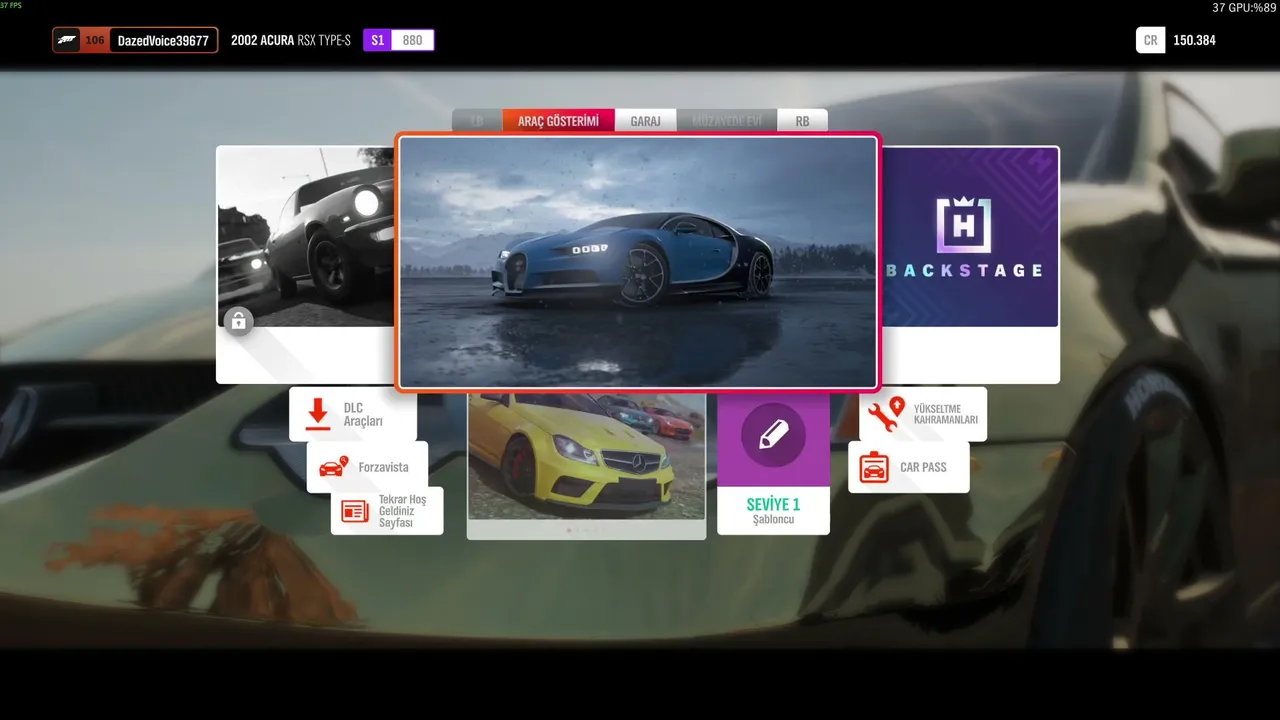The height and width of the screenshot is (720, 1280).
Task: Click the performance index value 880
Action: click(x=412, y=40)
